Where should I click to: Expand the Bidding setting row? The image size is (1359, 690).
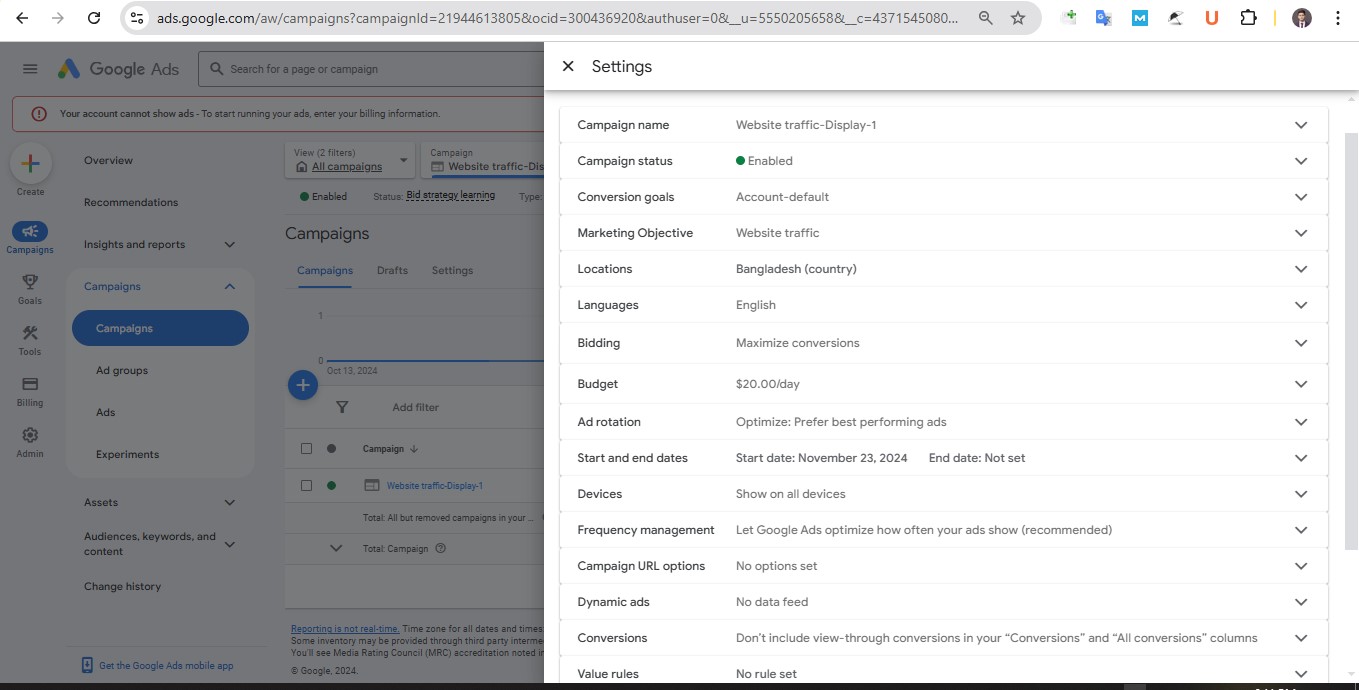(1300, 343)
